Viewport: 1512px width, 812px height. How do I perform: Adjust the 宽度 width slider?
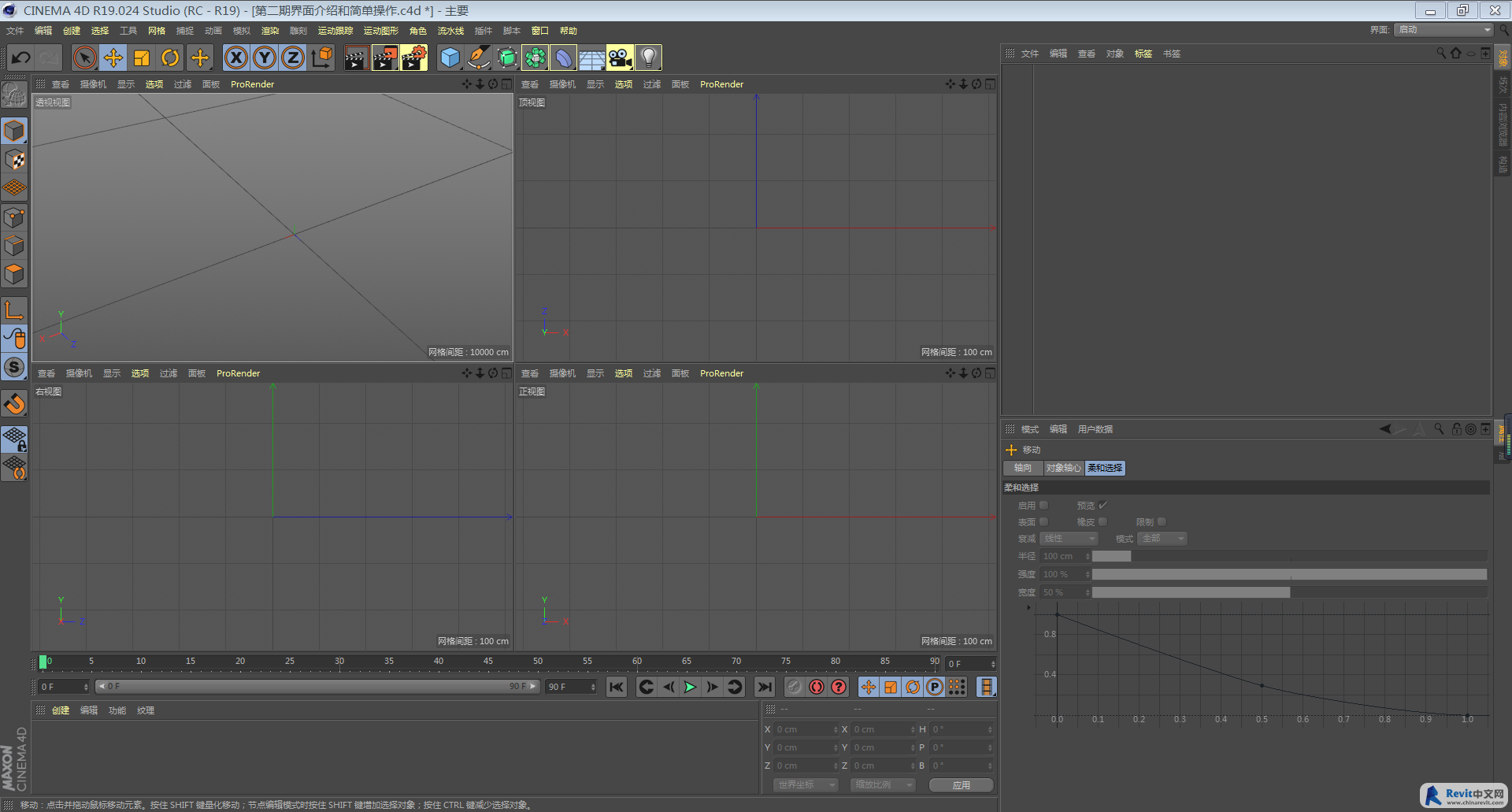[1289, 592]
